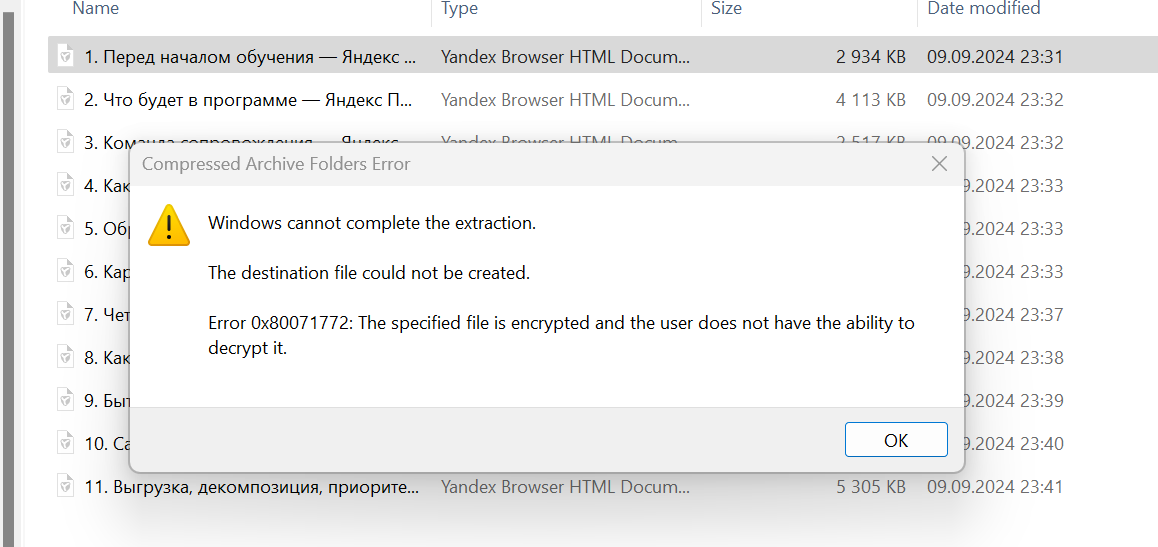This screenshot has height=547, width=1158.
Task: Click the 4 113 KB size cell
Action: 870,100
